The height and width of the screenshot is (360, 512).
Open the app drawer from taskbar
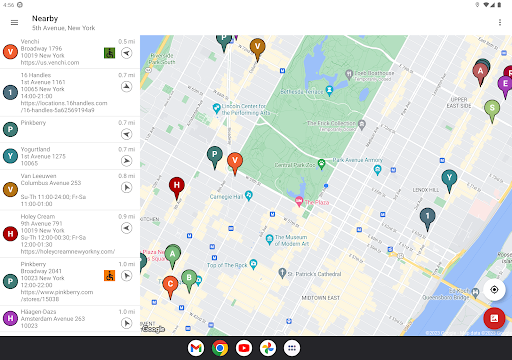coord(292,348)
